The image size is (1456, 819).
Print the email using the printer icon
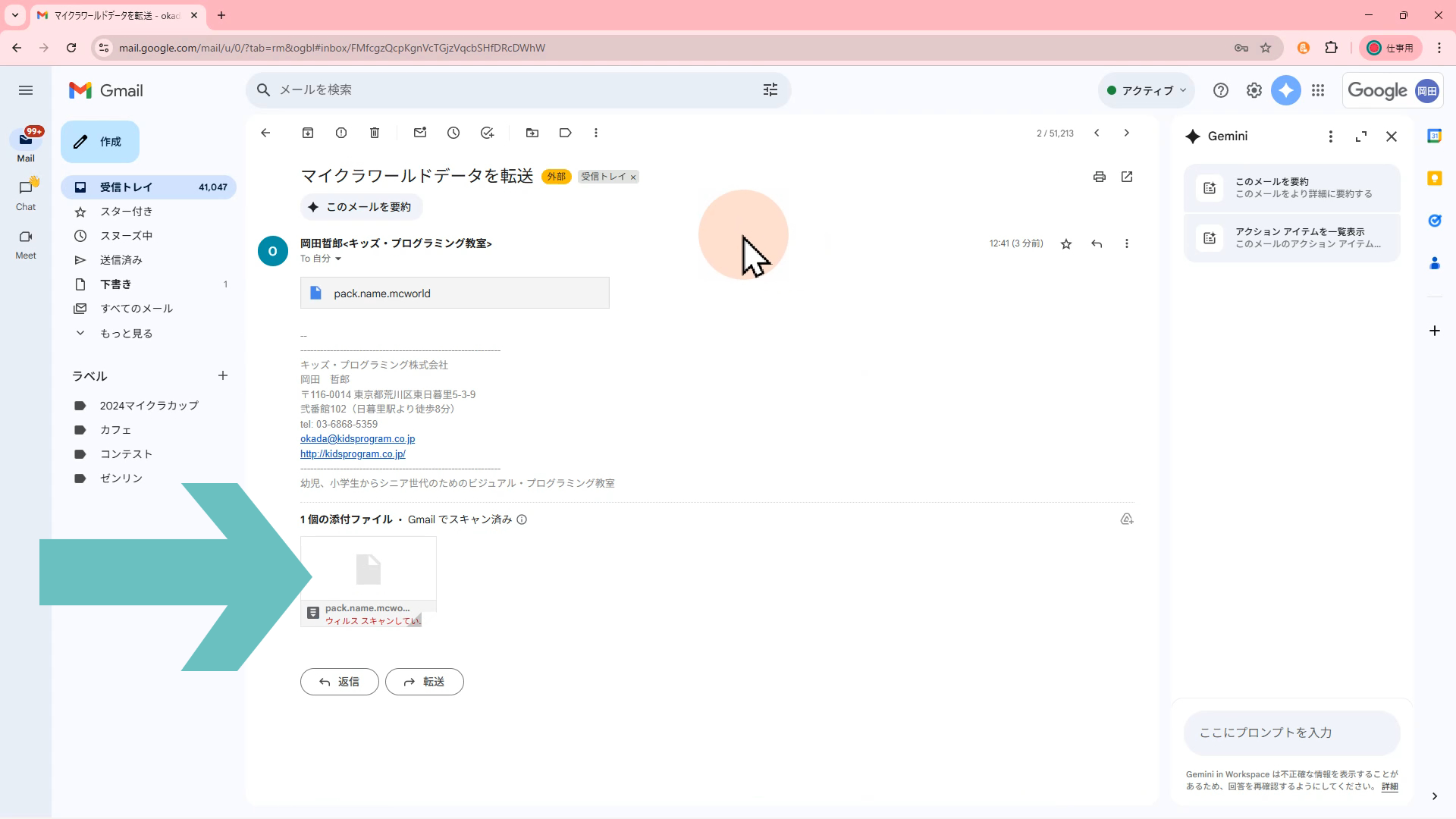click(x=1099, y=177)
